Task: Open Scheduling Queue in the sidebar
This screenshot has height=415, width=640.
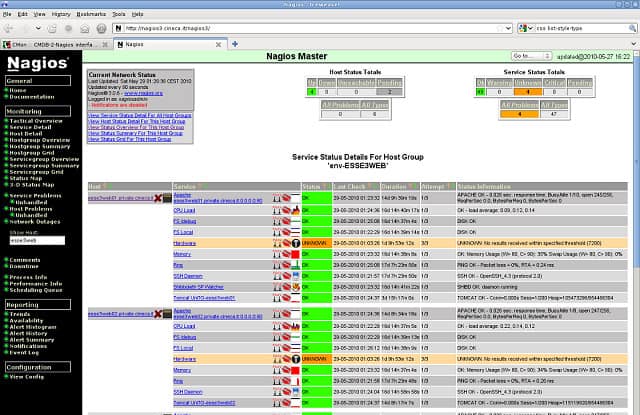Action: pos(36,290)
